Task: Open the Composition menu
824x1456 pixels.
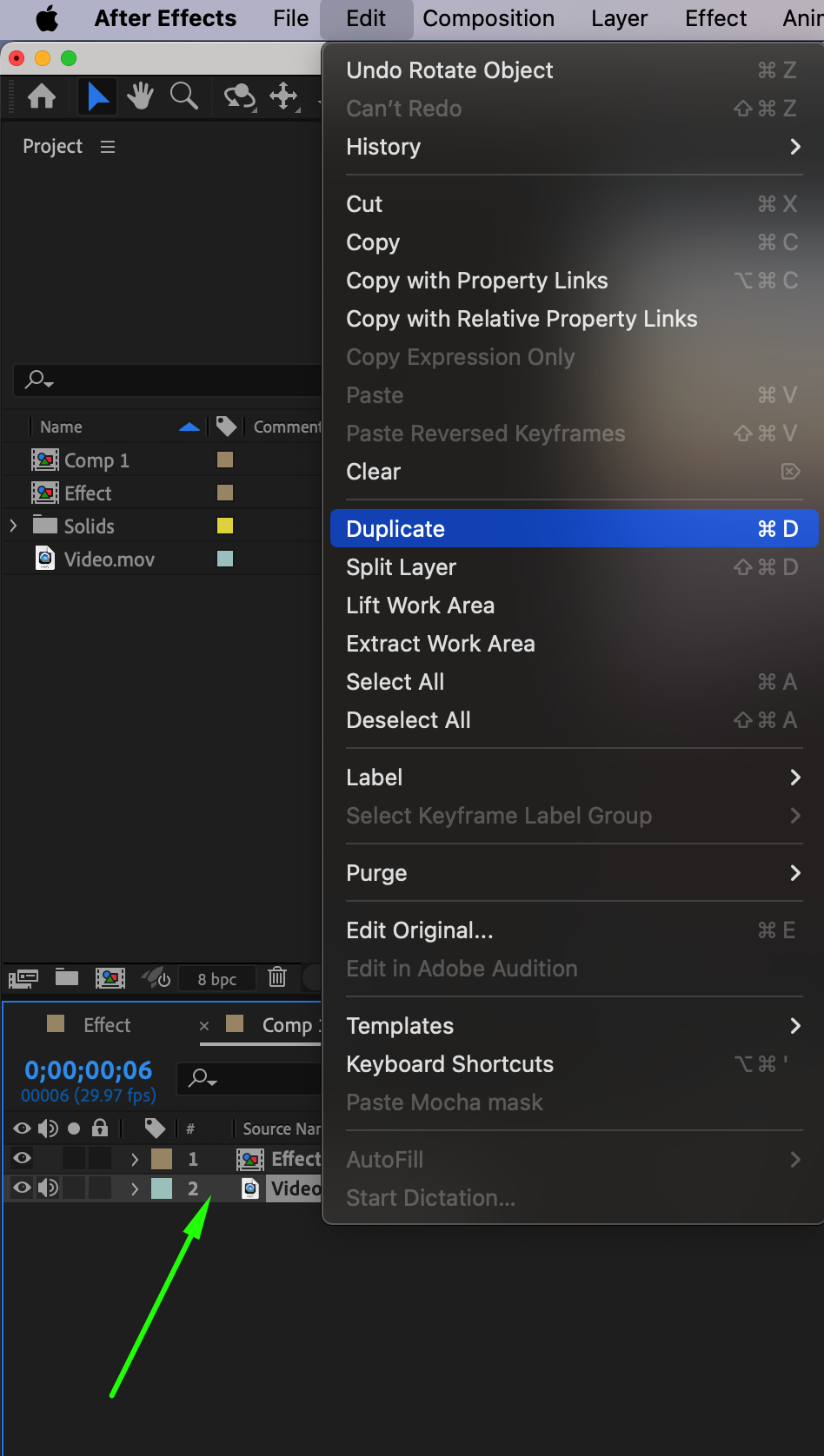Action: click(x=488, y=18)
